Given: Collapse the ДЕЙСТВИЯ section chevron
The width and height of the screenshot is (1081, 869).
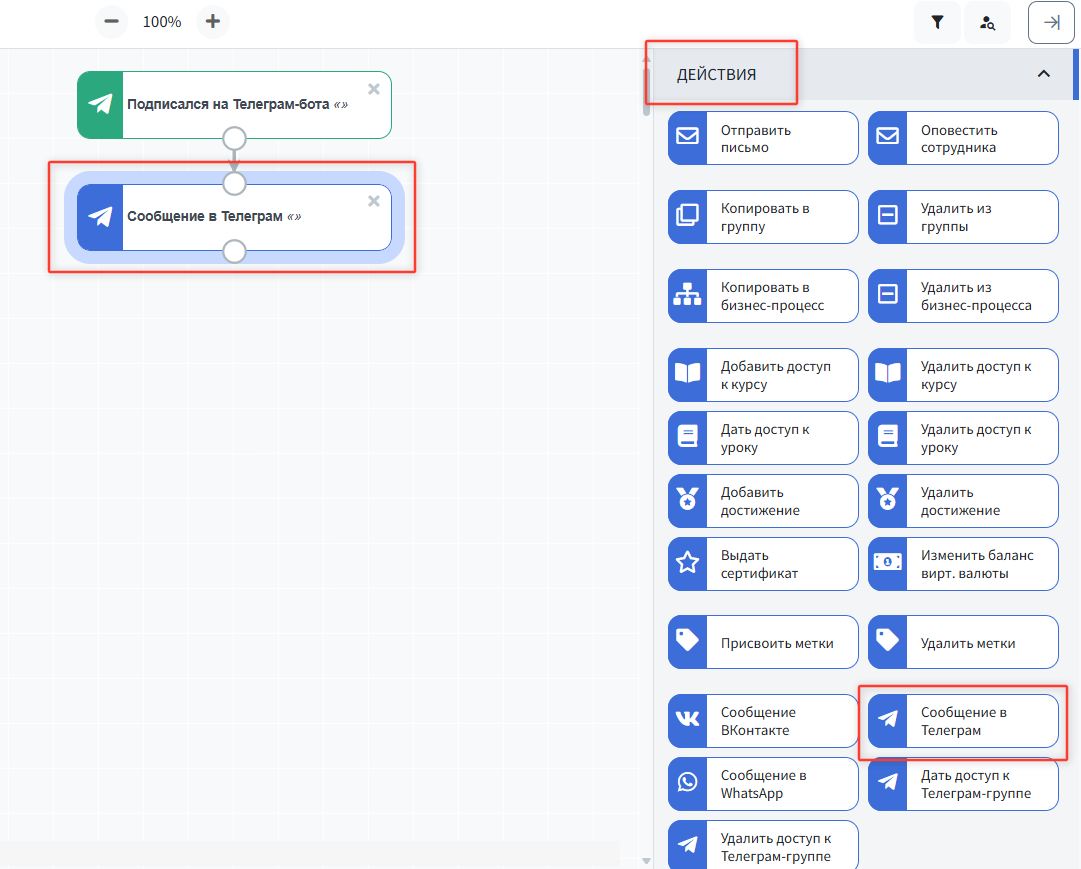Looking at the screenshot, I should click(1043, 74).
